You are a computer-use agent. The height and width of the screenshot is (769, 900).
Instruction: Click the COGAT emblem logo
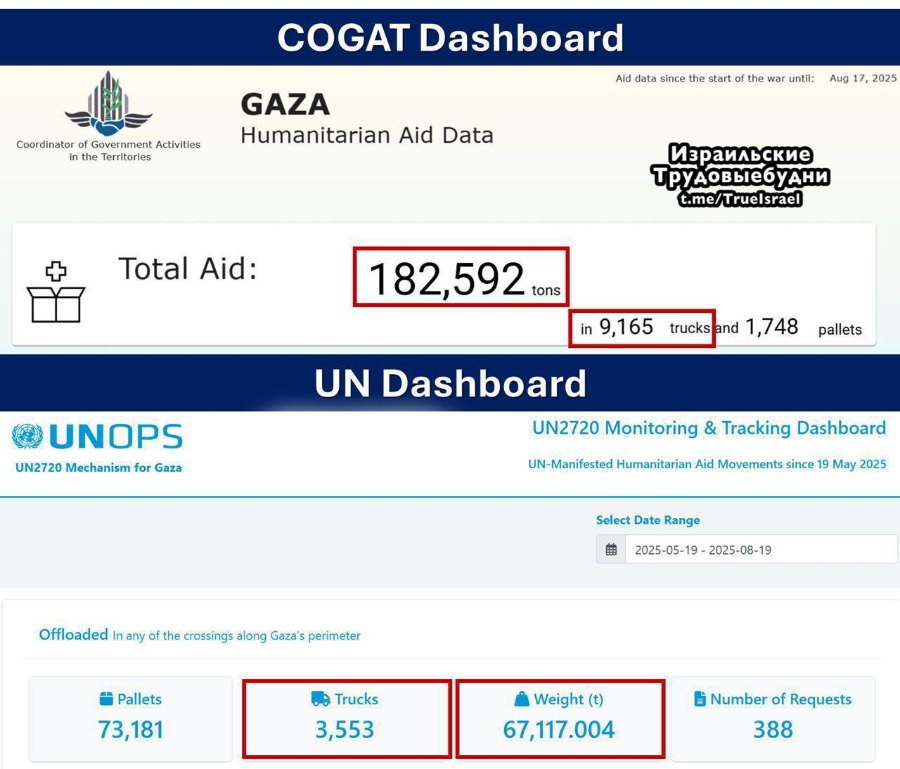[108, 103]
